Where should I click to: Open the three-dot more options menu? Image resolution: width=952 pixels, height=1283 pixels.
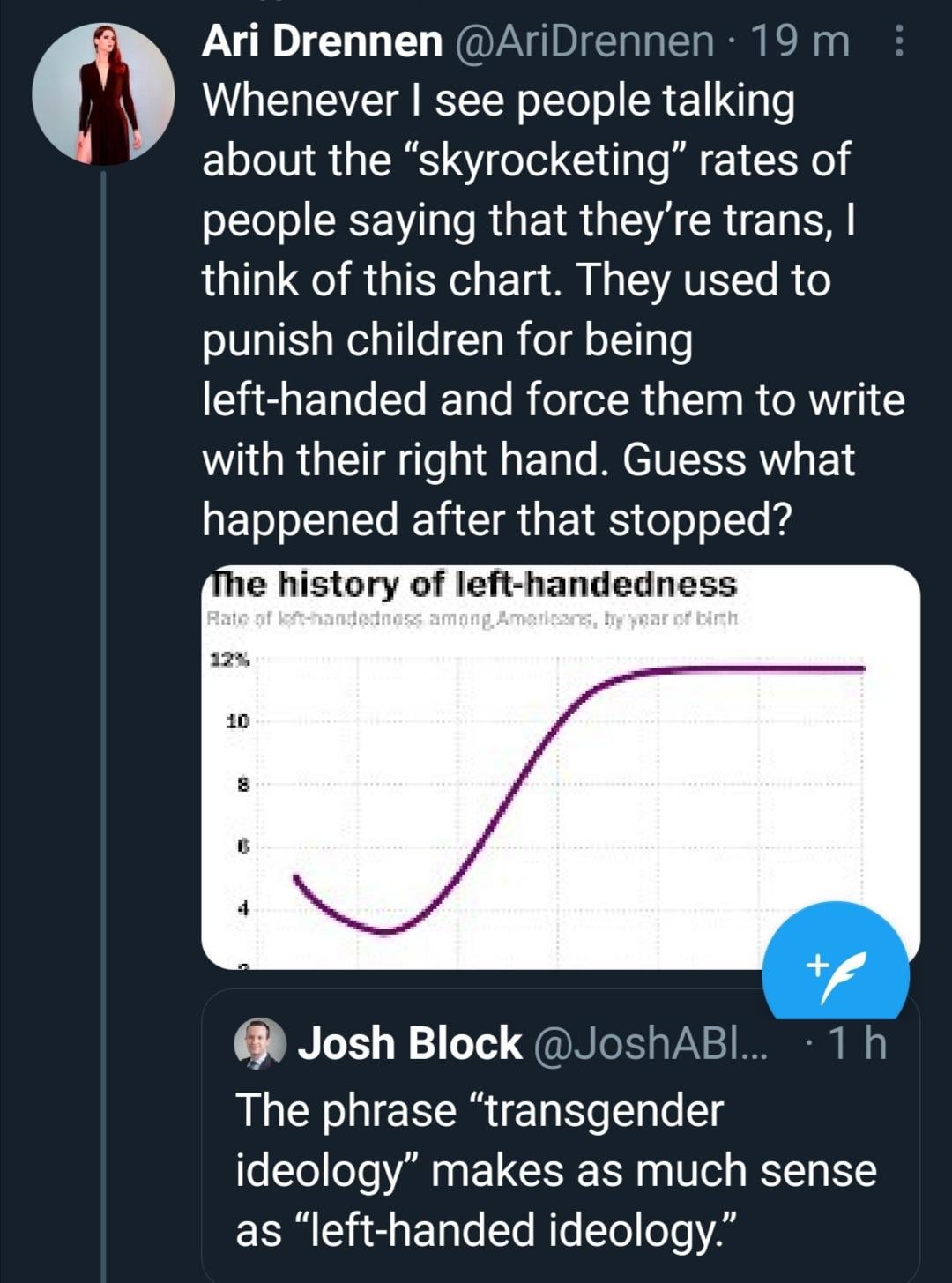(x=898, y=41)
